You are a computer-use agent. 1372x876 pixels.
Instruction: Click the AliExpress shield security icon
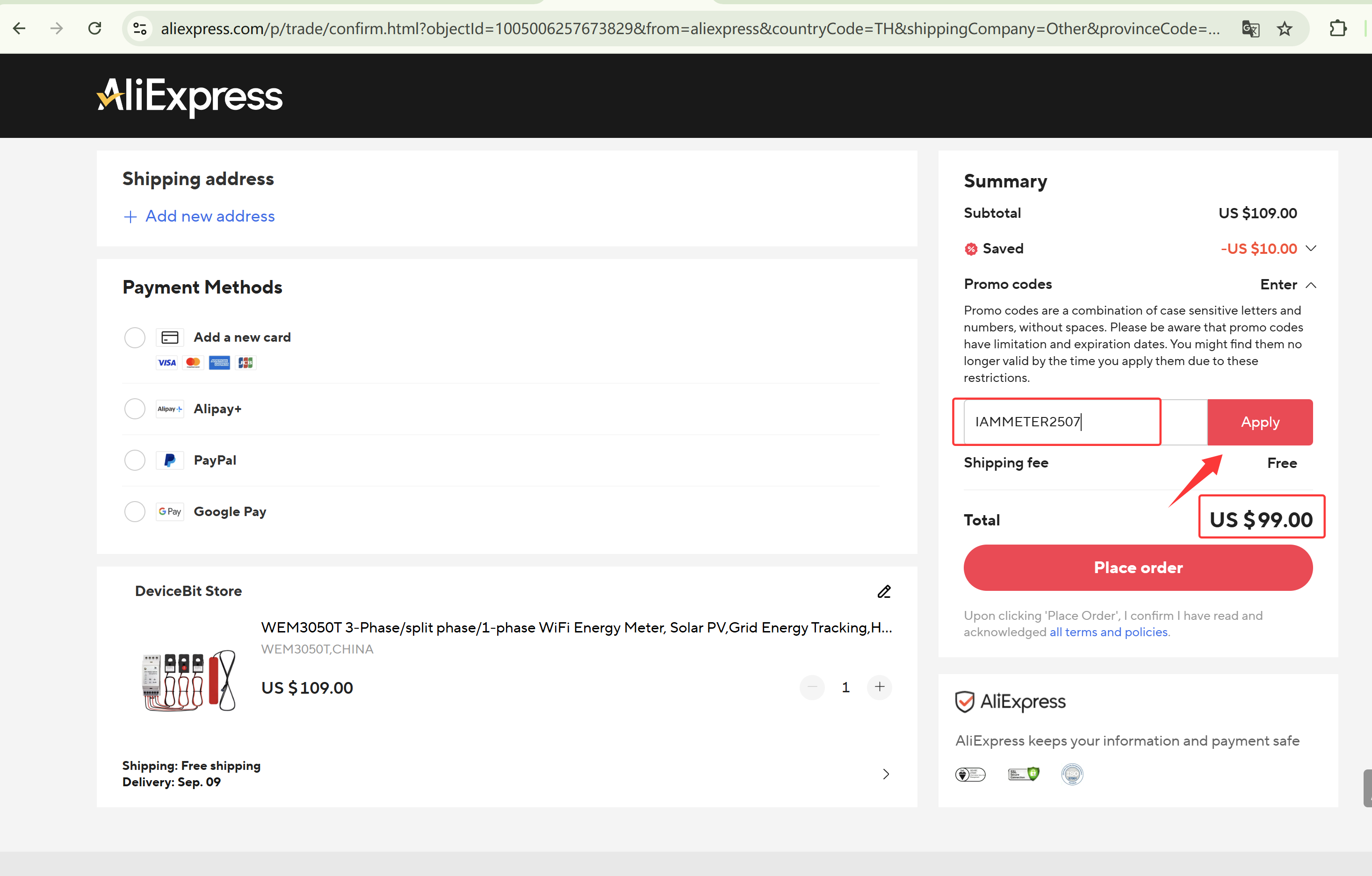click(965, 702)
